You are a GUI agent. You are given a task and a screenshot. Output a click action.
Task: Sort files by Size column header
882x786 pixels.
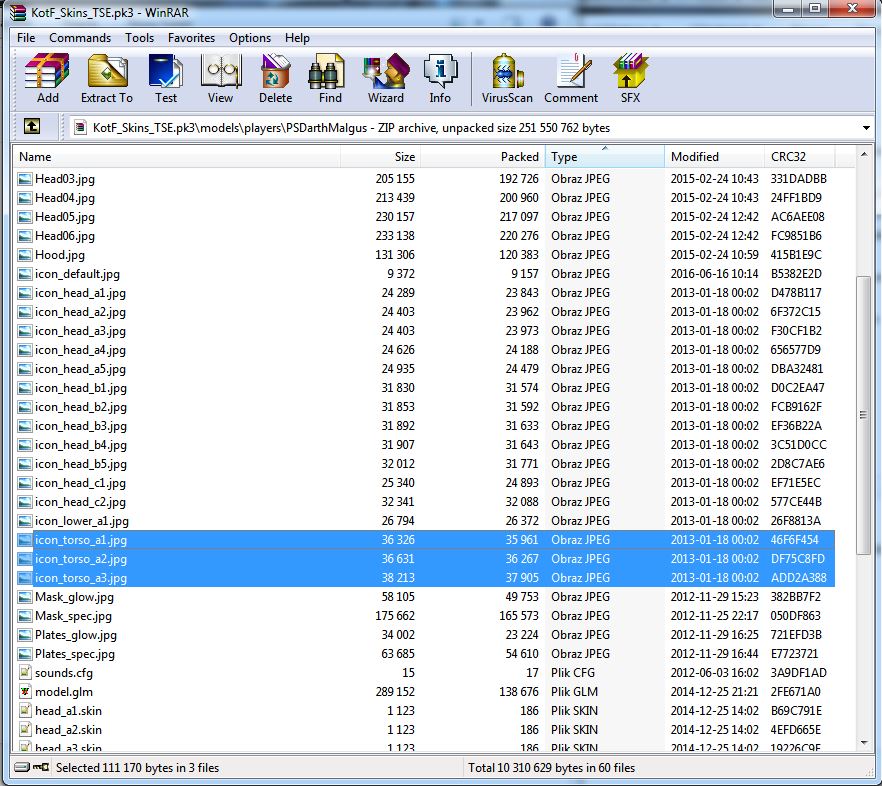click(x=380, y=156)
